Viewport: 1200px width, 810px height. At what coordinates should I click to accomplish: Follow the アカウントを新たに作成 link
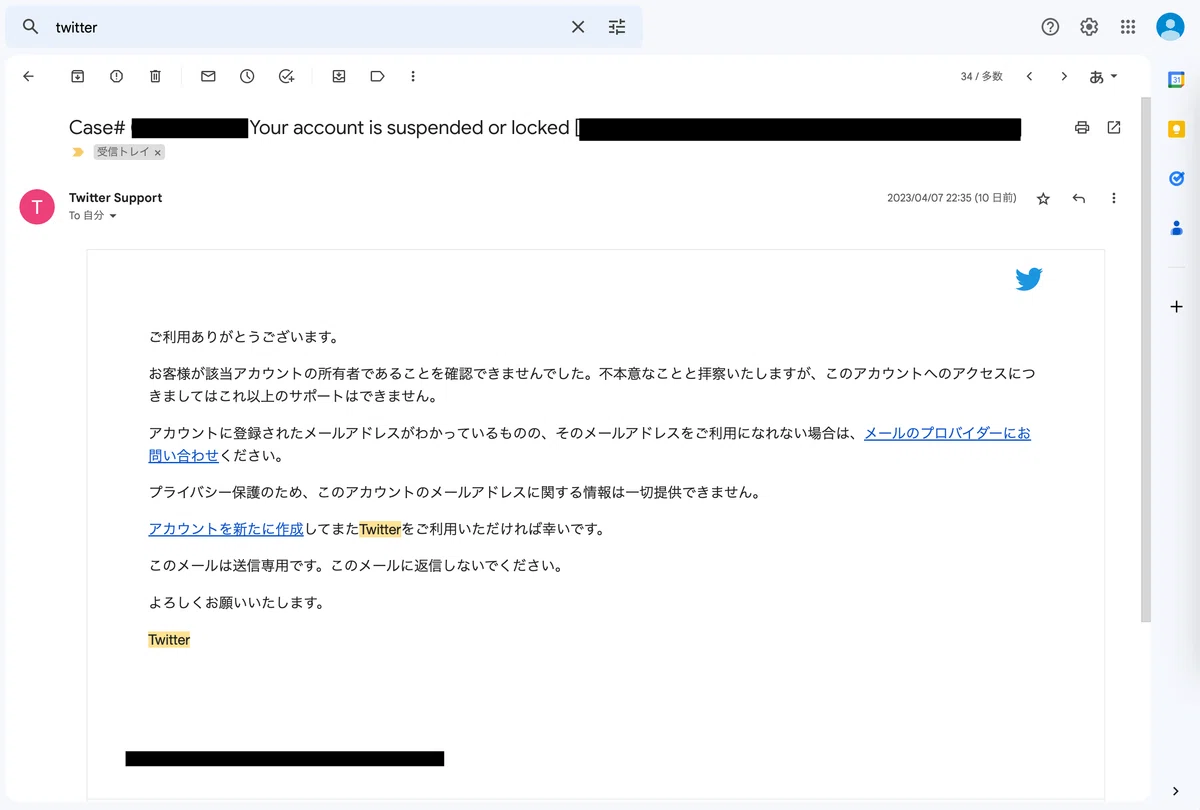click(226, 529)
